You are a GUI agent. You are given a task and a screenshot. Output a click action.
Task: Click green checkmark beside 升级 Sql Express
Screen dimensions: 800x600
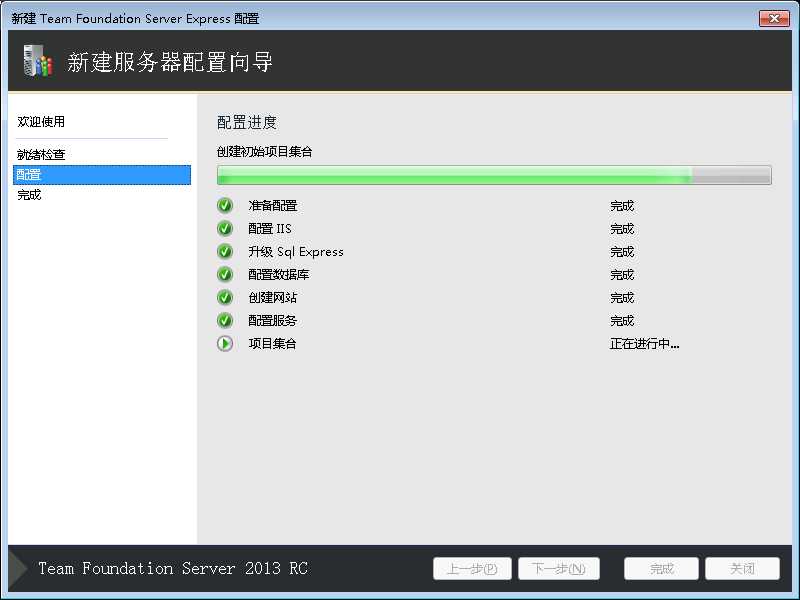(x=225, y=252)
